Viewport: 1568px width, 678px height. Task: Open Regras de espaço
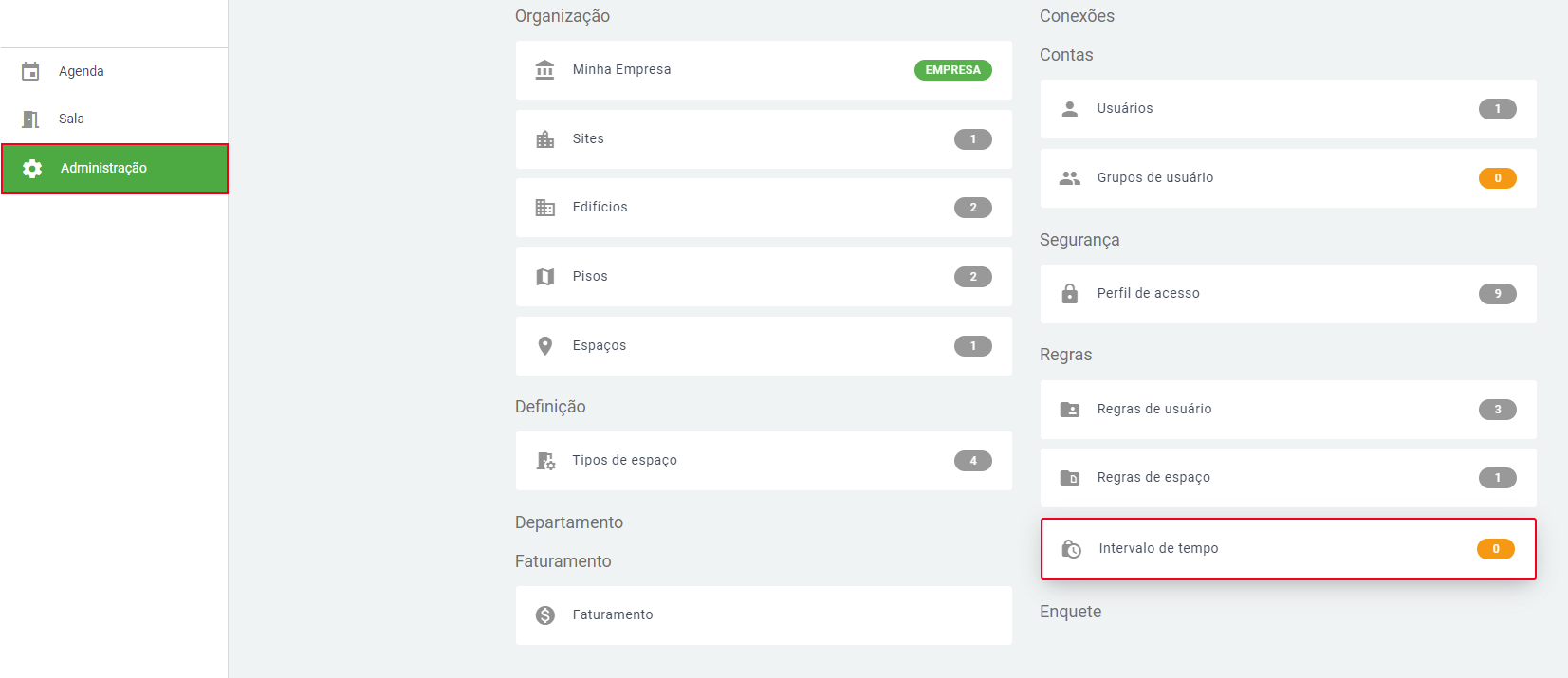(x=1287, y=478)
